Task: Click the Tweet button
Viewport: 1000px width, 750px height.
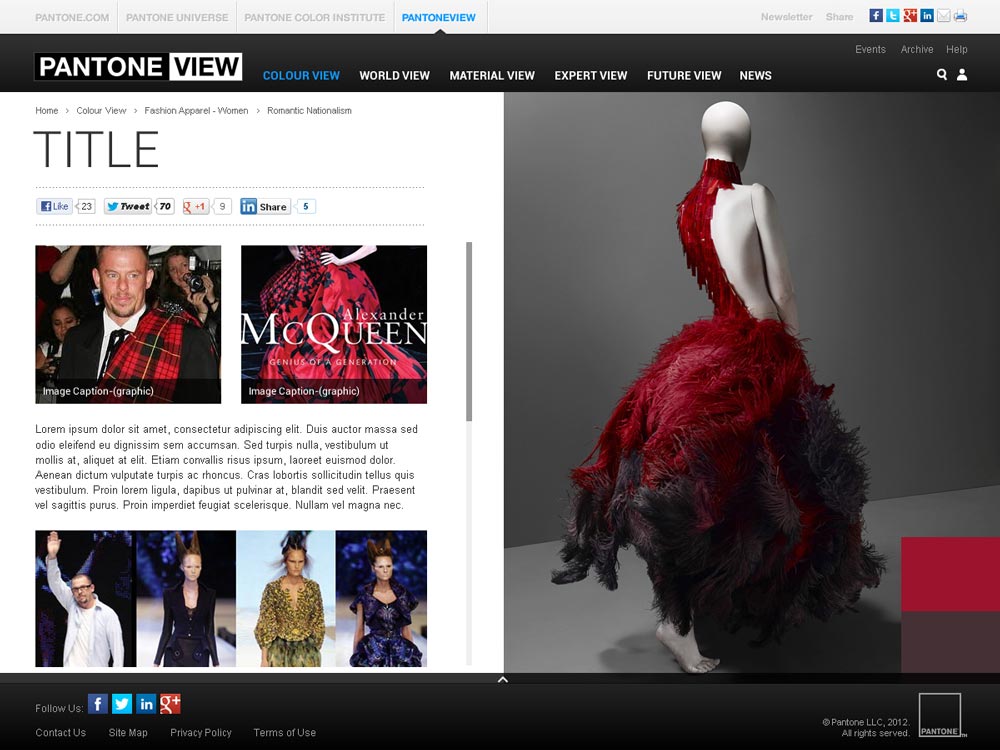Action: tap(128, 206)
